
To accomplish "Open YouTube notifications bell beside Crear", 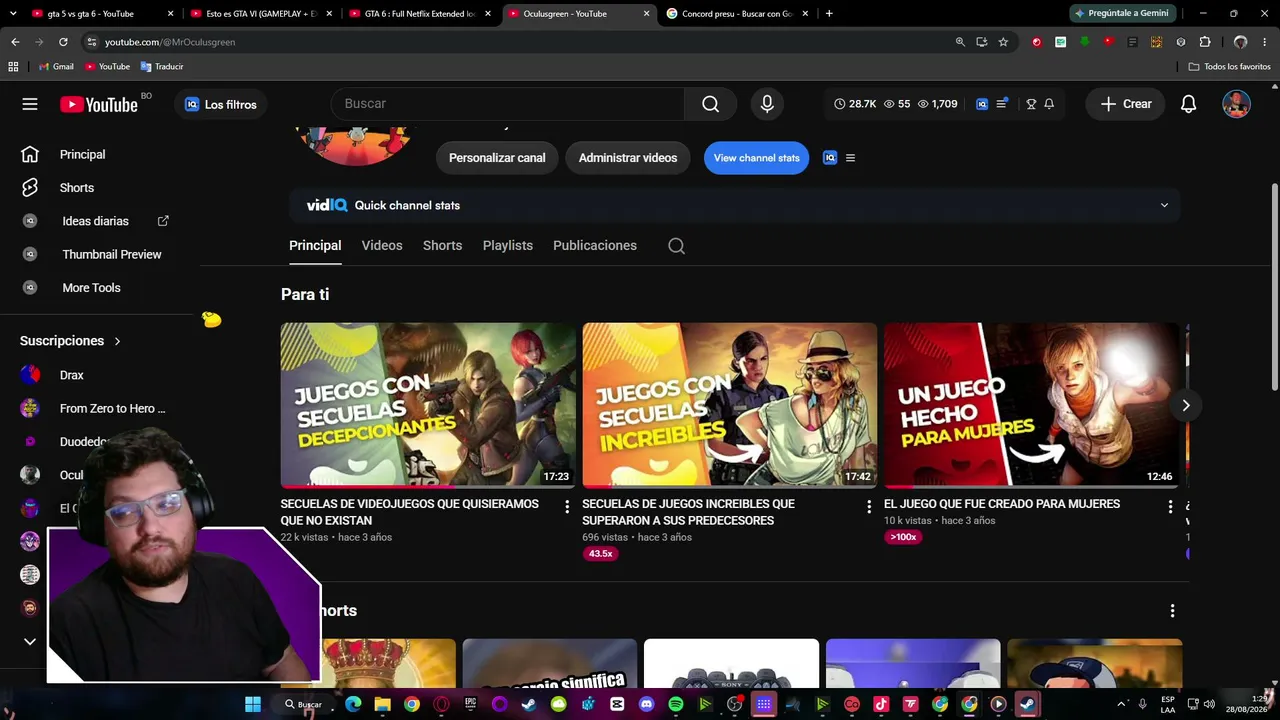I will tap(1188, 104).
